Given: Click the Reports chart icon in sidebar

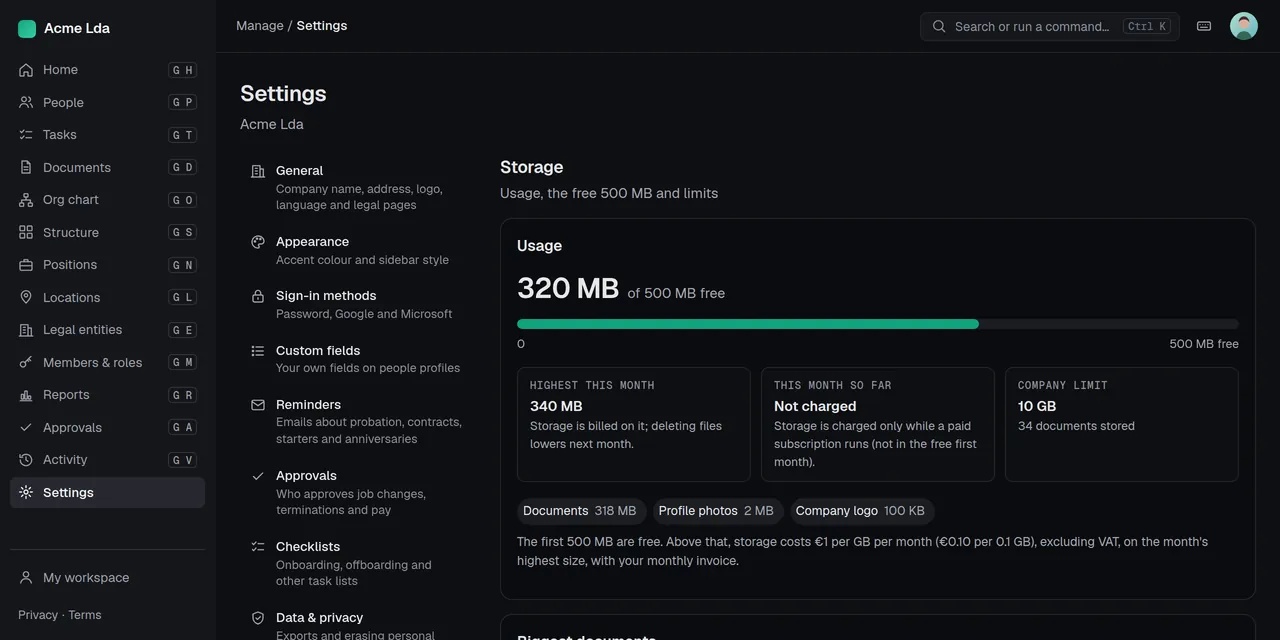Looking at the screenshot, I should click(26, 395).
